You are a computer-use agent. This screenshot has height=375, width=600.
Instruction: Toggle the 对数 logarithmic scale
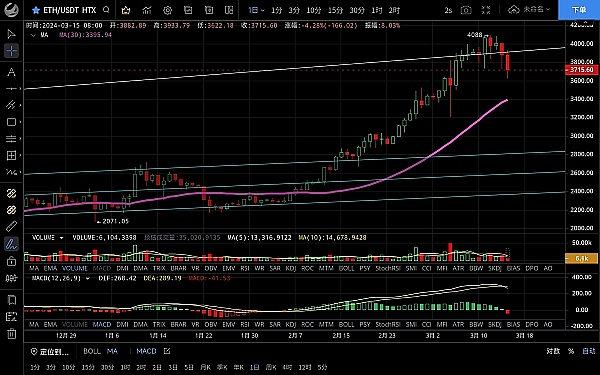point(553,351)
